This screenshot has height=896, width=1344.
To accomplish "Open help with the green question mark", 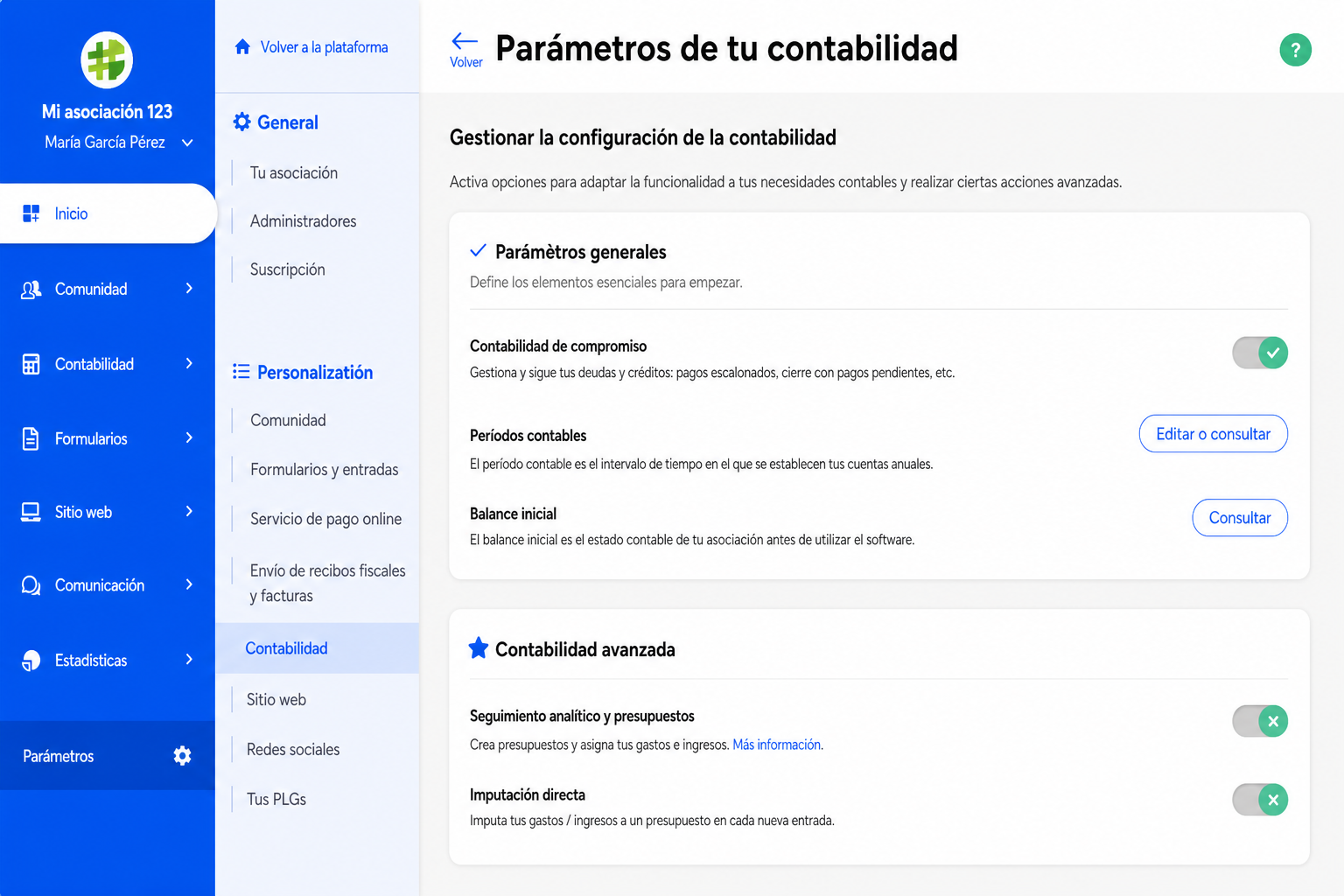I will (1295, 50).
